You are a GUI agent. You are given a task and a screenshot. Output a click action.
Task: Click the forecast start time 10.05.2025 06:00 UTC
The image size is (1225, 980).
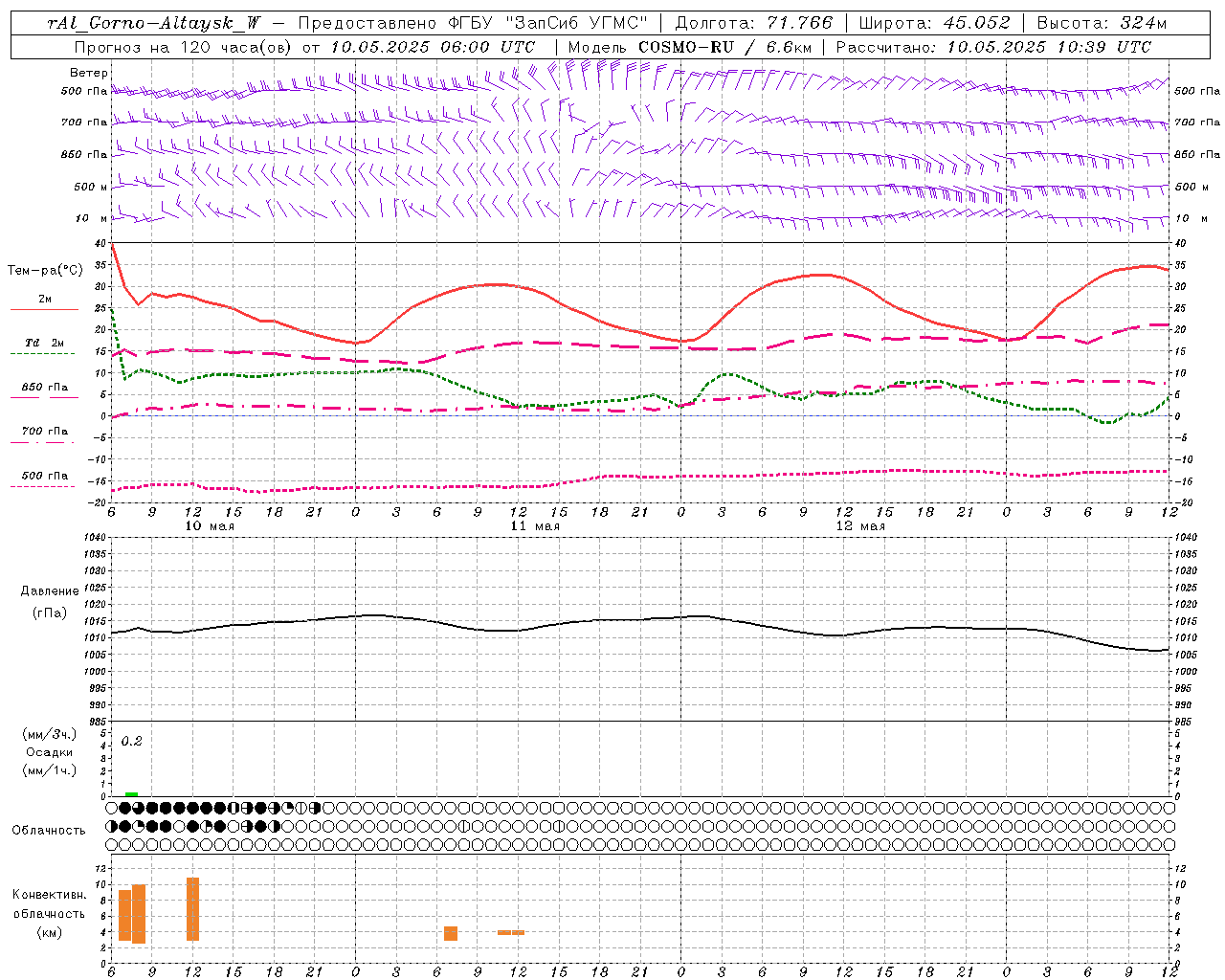433,47
